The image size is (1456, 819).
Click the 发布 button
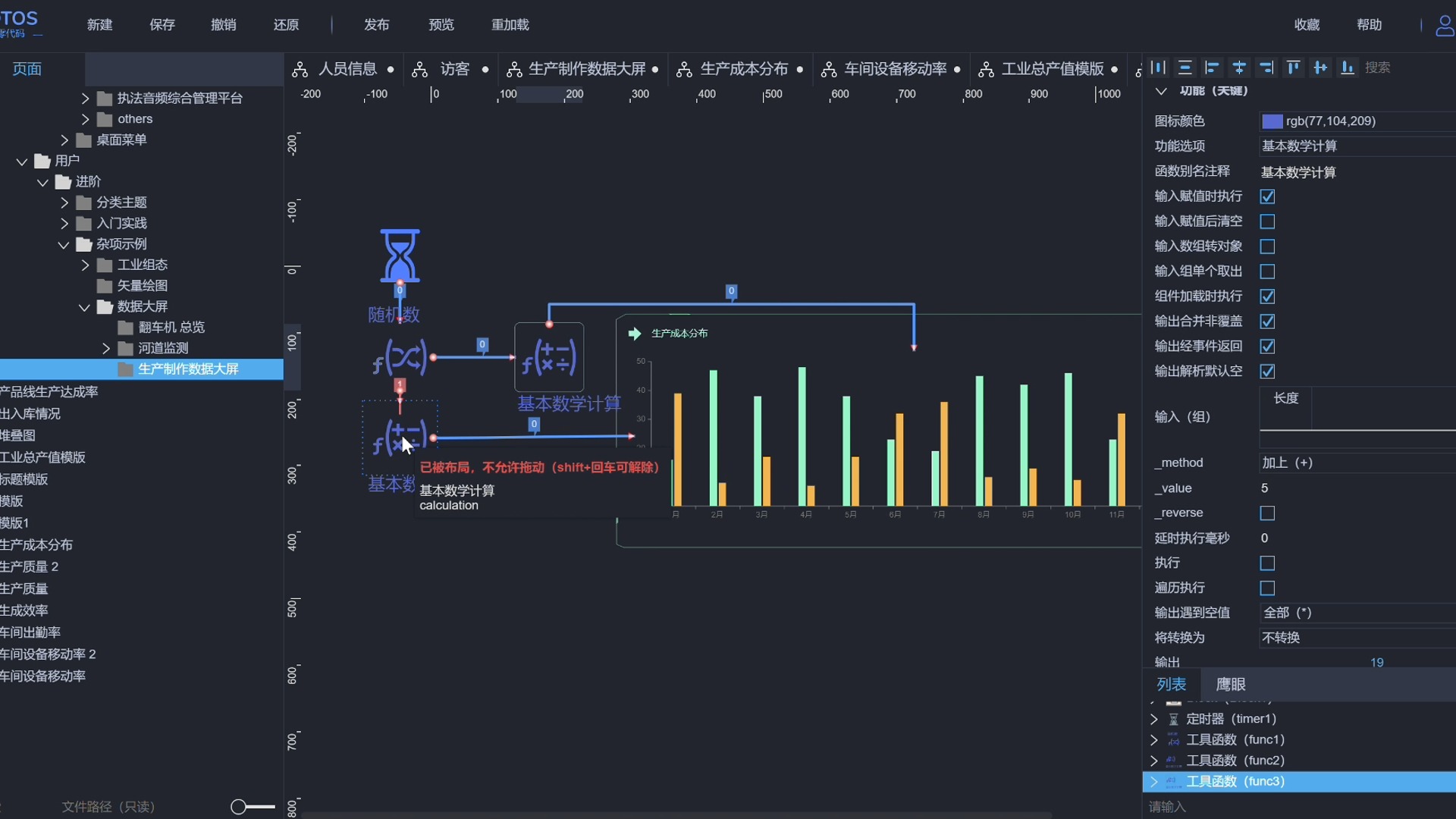[x=376, y=25]
